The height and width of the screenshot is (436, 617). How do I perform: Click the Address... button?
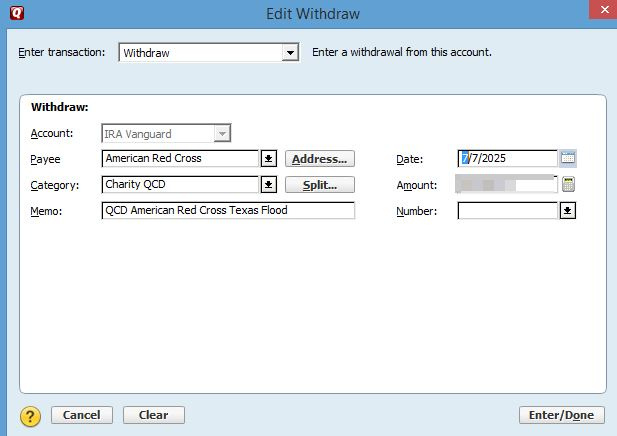click(x=320, y=159)
